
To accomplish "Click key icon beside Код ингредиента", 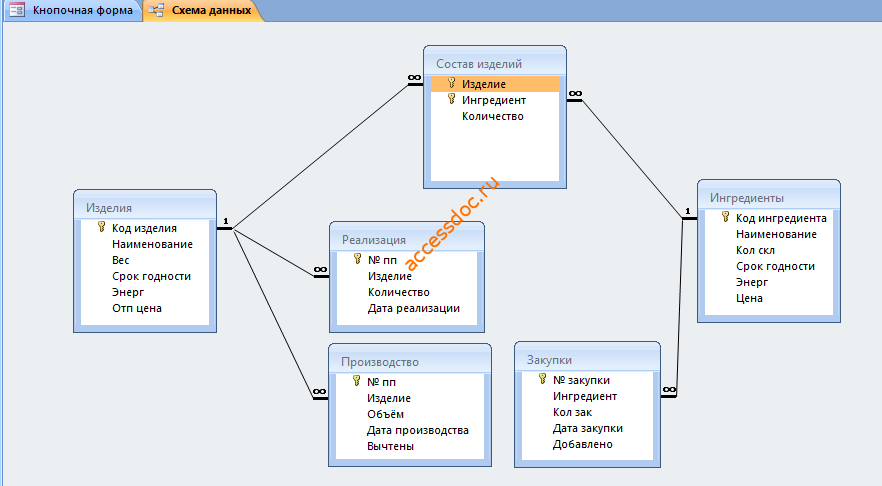I will coord(726,217).
